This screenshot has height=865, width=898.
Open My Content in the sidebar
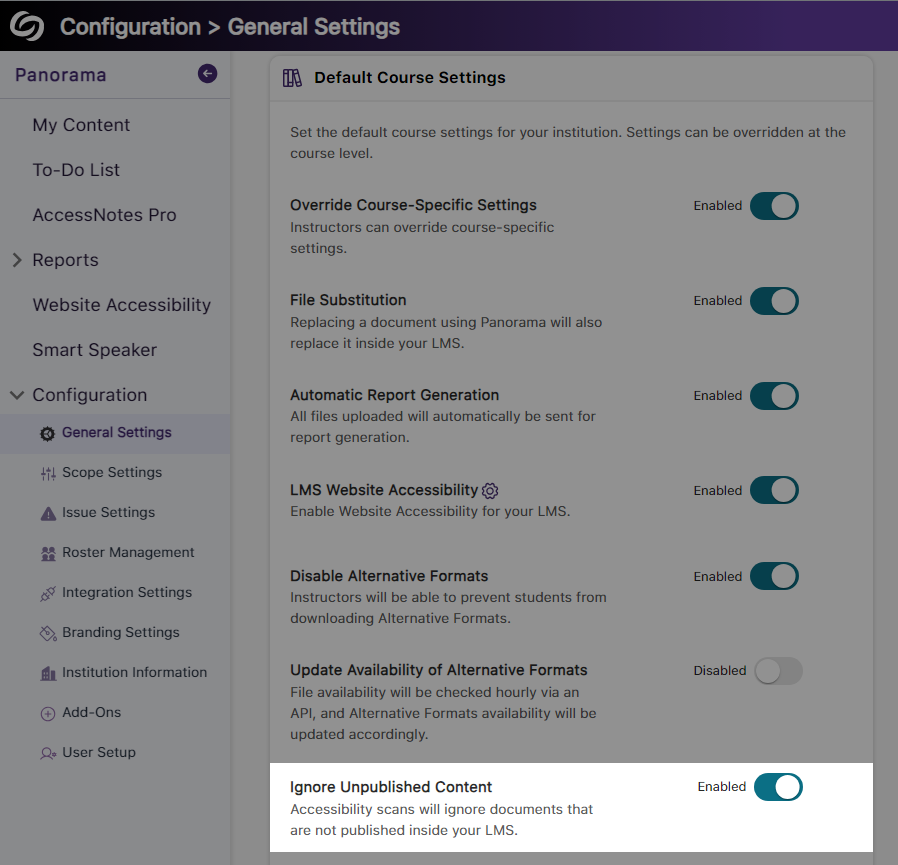coord(81,125)
